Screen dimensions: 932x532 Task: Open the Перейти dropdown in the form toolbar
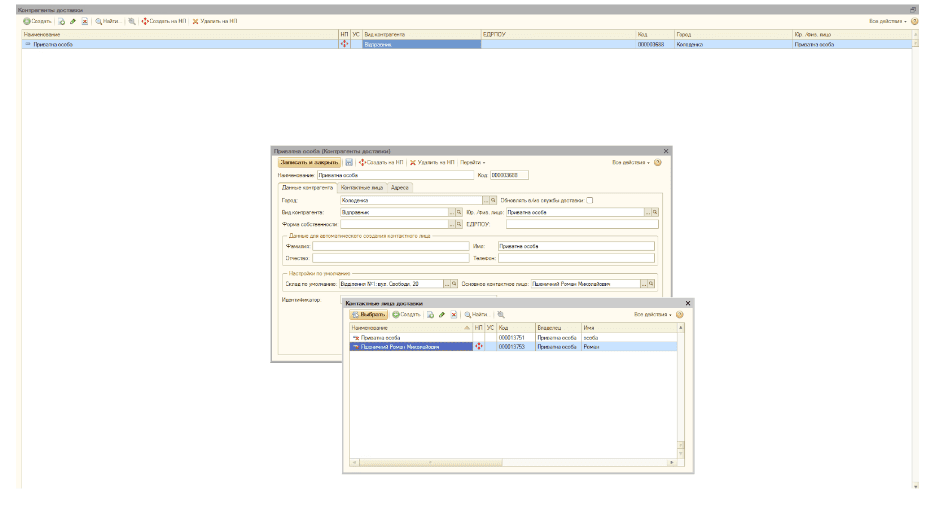pyautogui.click(x=472, y=162)
